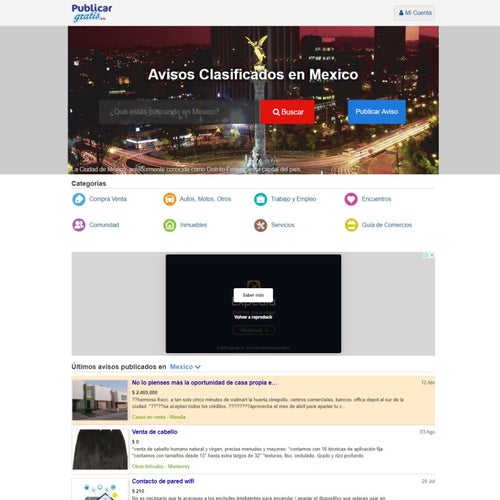
Task: Open the Comunidad category link
Action: (x=104, y=225)
